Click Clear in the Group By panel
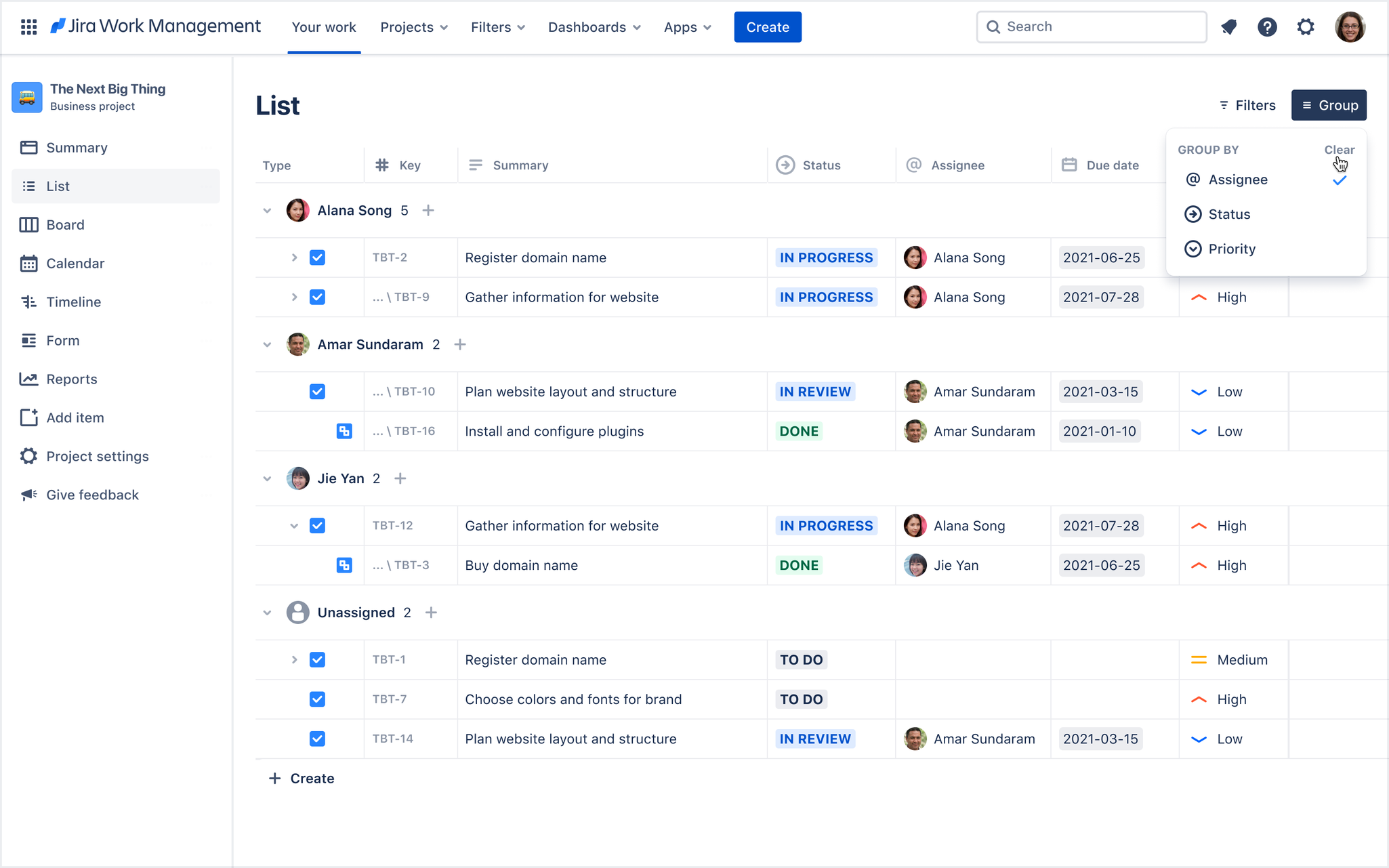Screen dimensions: 1389x868 [x=1339, y=150]
